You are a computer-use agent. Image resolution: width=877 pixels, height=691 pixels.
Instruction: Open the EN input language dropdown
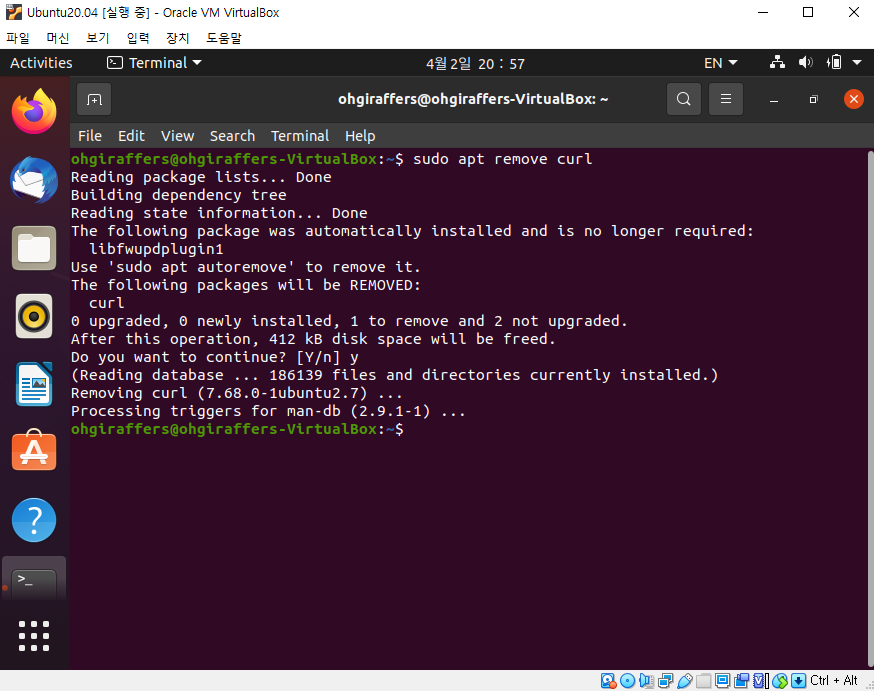(720, 63)
